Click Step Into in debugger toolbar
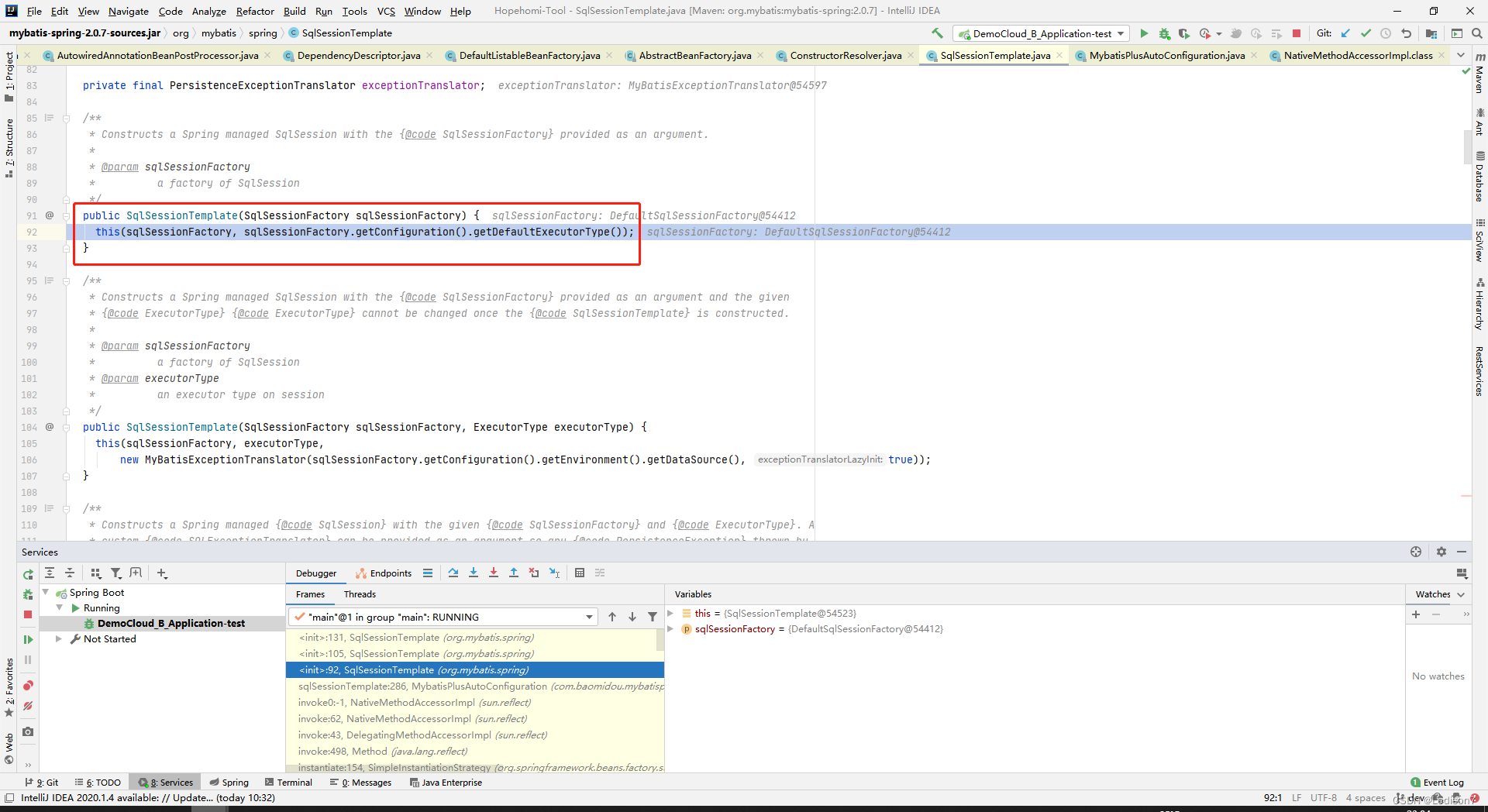Screen dimensions: 1488x812 [x=474, y=573]
